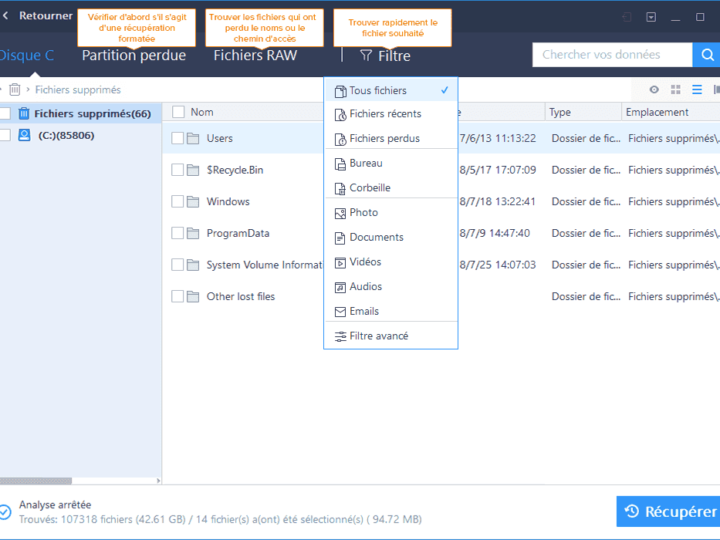Choose Bureau in filter menu

(x=391, y=163)
